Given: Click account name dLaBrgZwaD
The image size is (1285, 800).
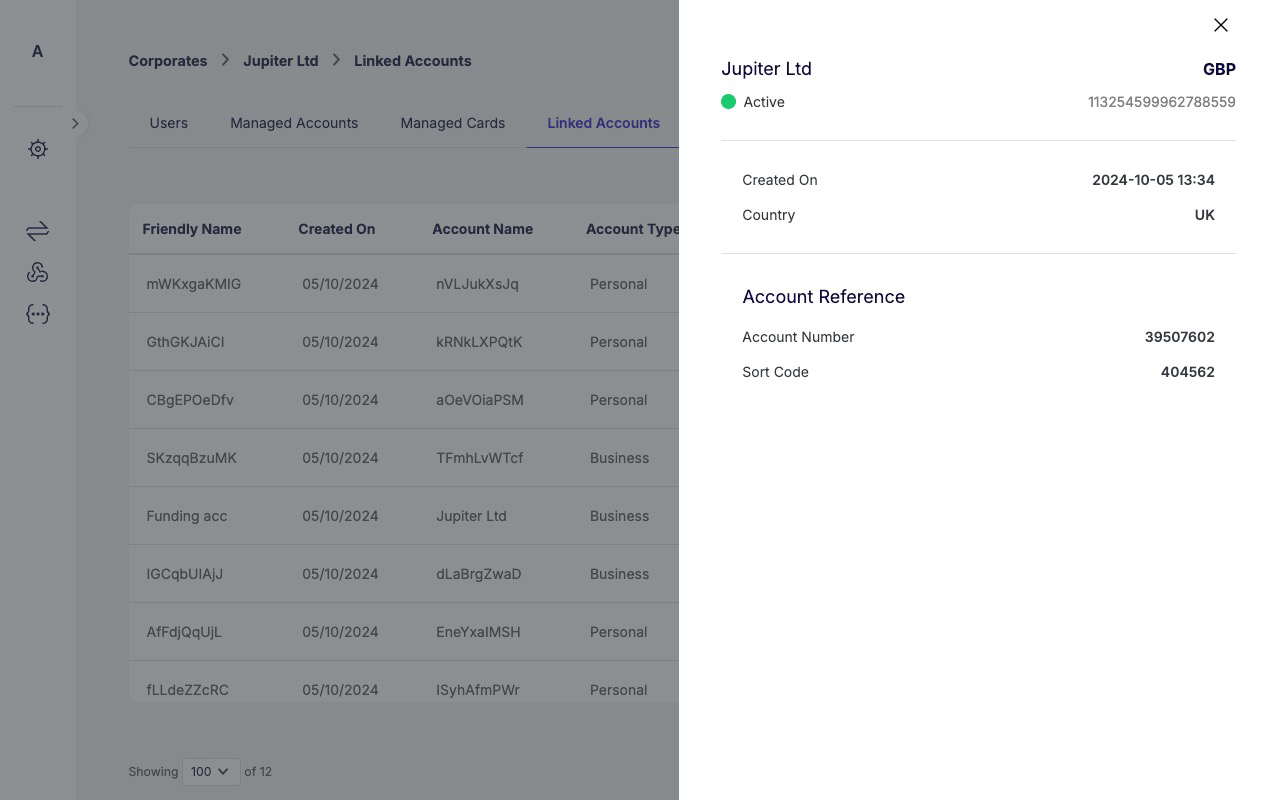Looking at the screenshot, I should [x=478, y=574].
